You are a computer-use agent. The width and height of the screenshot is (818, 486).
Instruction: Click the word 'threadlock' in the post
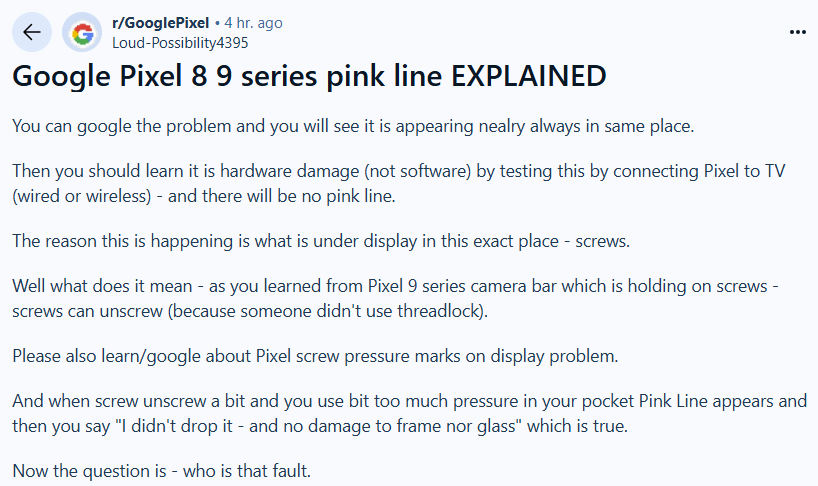(x=438, y=311)
